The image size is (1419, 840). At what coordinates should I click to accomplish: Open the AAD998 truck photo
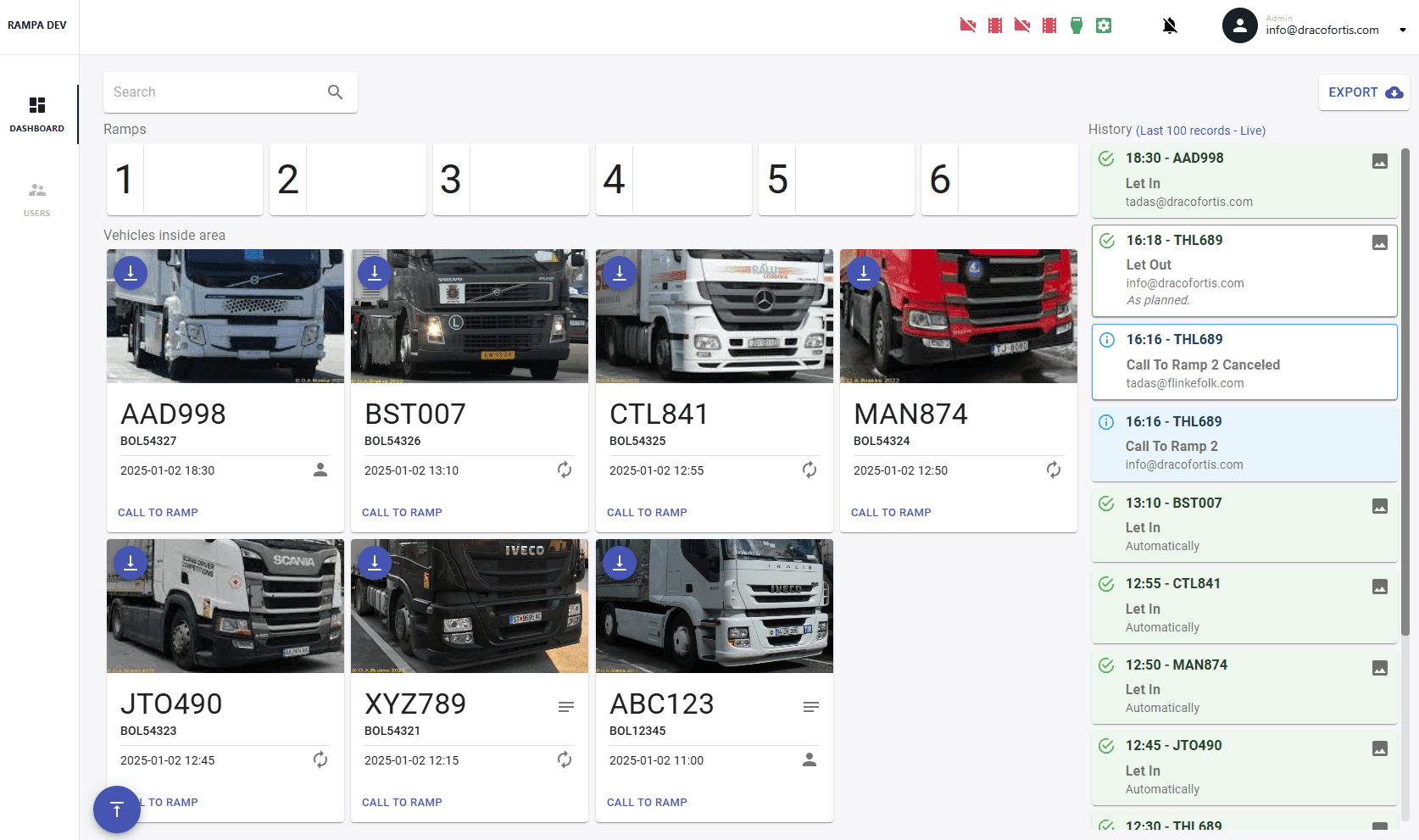[225, 316]
